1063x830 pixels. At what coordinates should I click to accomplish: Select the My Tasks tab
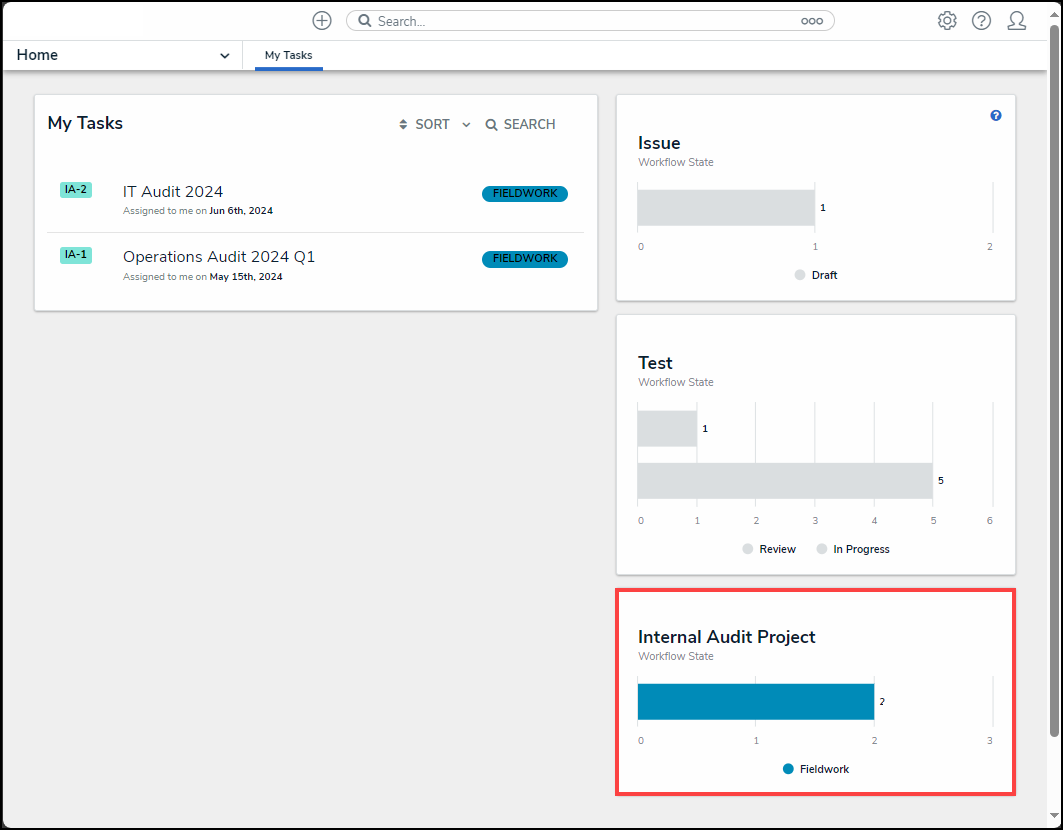(x=288, y=56)
